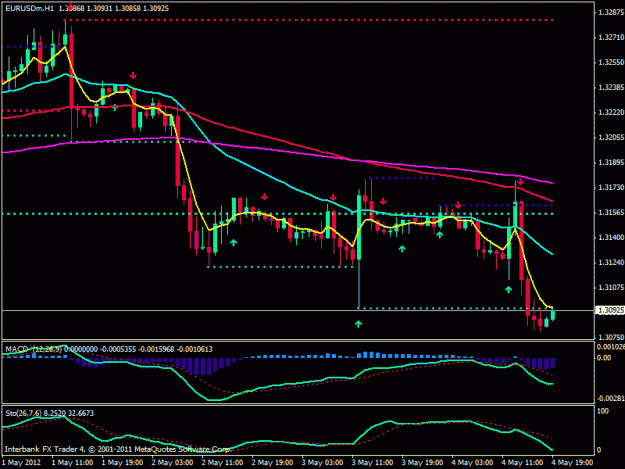Click the 1.32385 price axis label
This screenshot has width=625, height=469.
[611, 87]
